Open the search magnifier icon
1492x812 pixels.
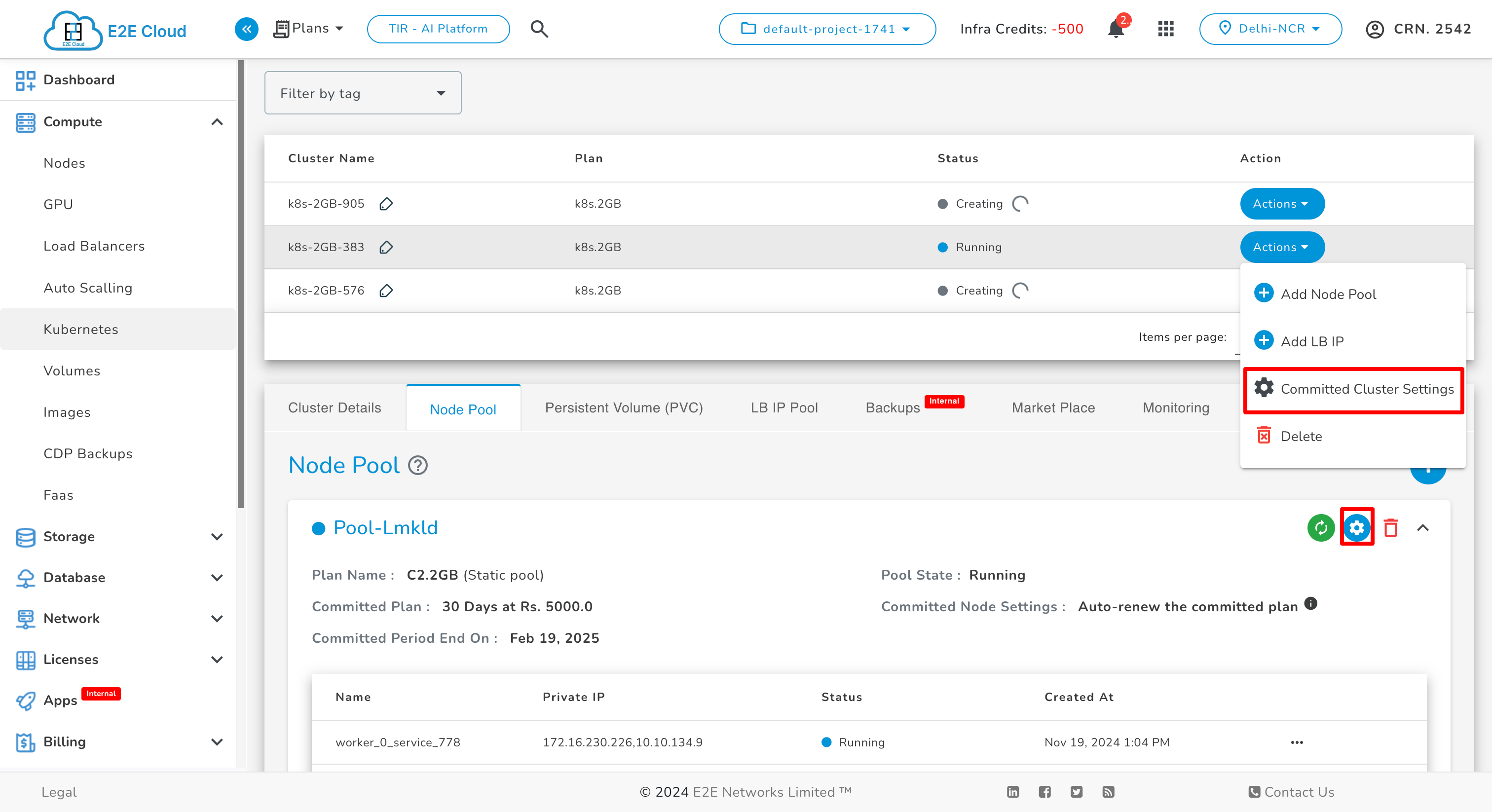(539, 29)
